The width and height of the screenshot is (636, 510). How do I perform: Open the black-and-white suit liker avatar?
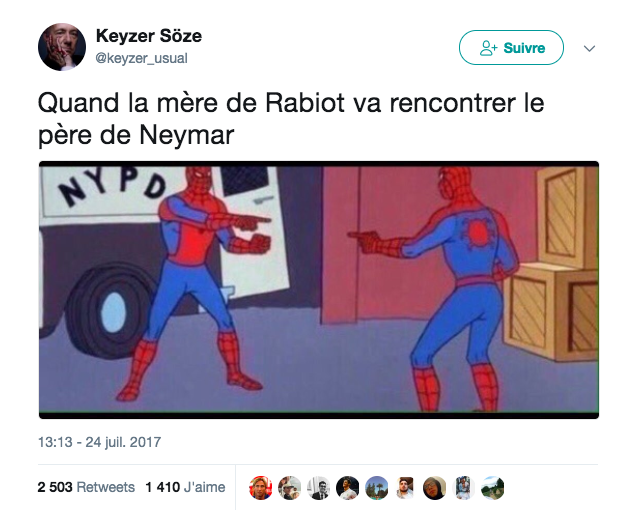coord(318,488)
